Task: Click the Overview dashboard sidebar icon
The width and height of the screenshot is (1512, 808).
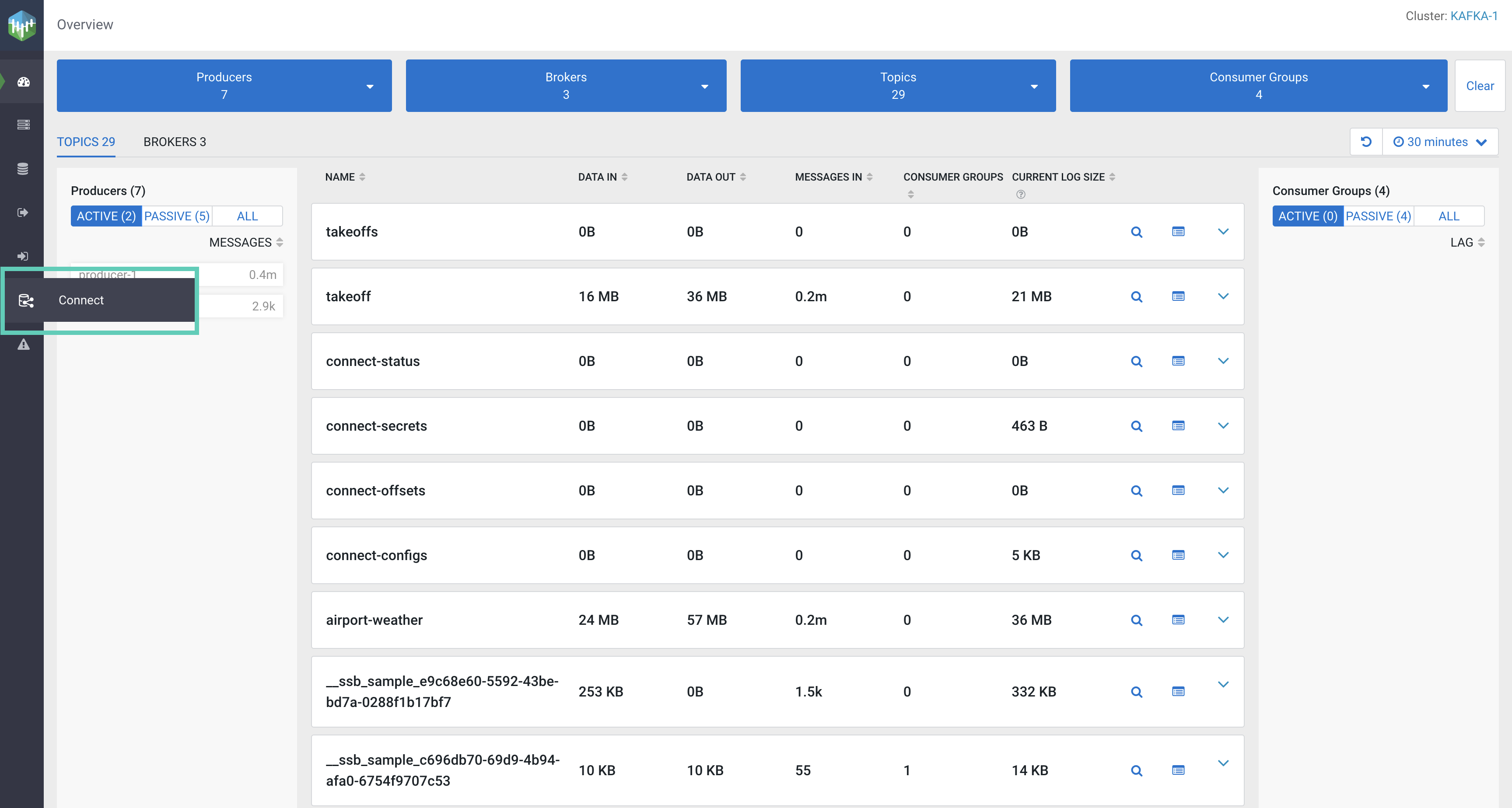Action: coord(24,82)
